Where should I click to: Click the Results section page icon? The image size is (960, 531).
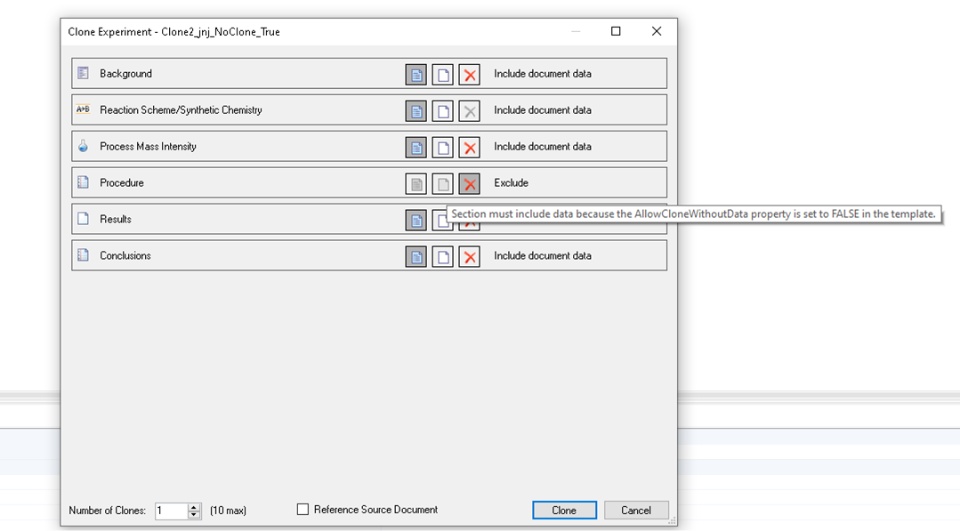point(83,219)
